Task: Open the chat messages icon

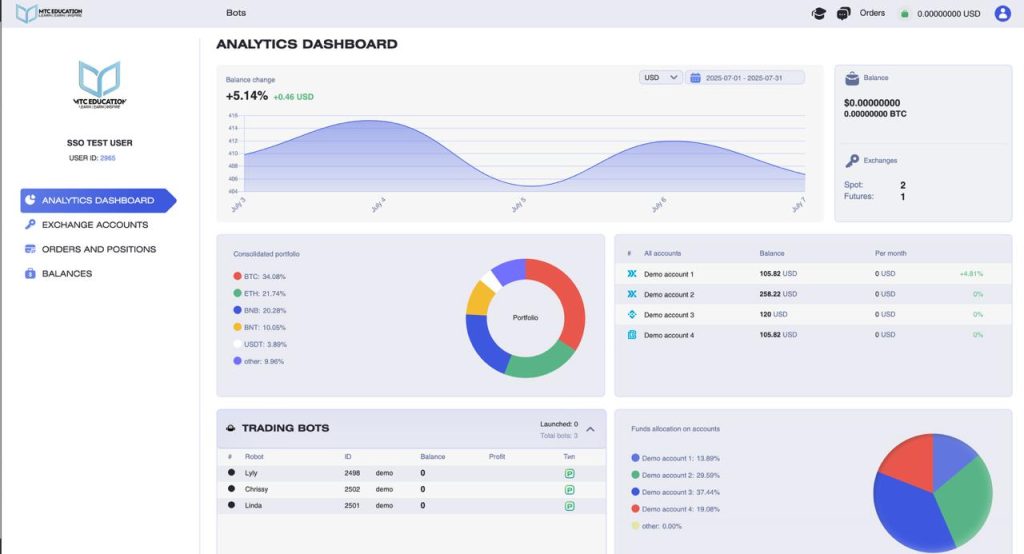Action: coord(843,13)
